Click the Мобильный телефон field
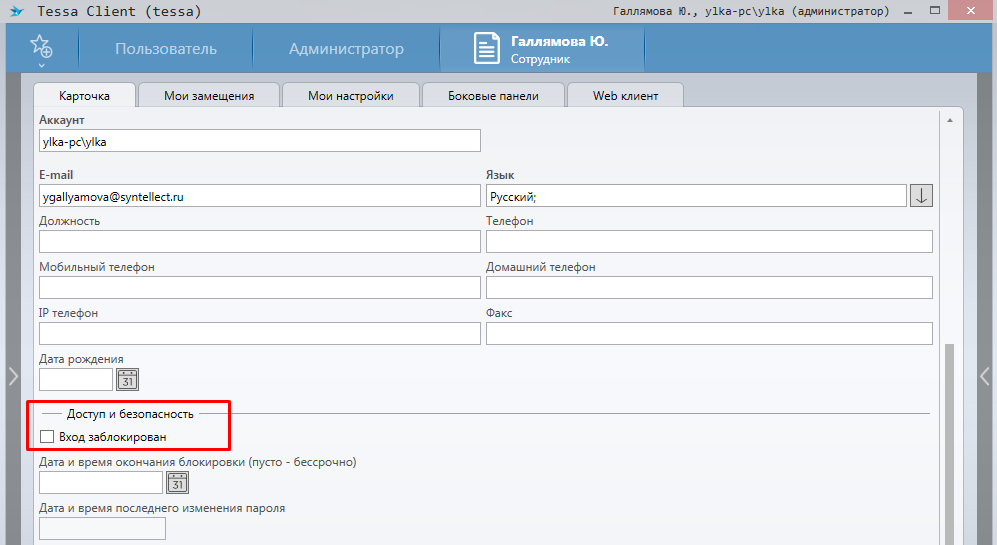997x545 pixels. coord(259,287)
